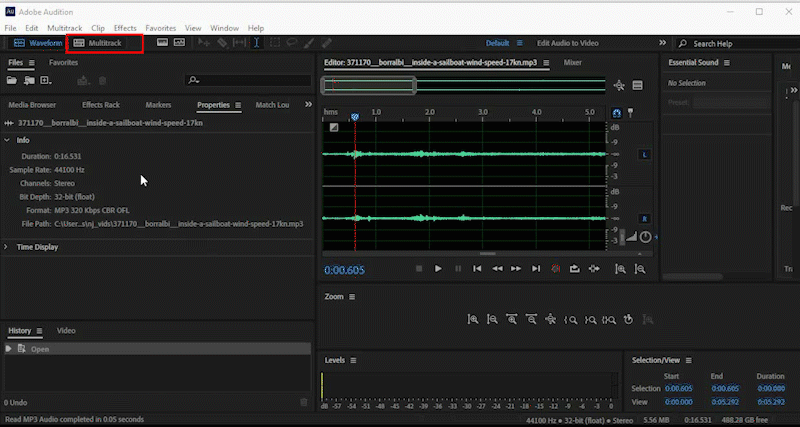Toggle the left channel L button
Screen dimensions: 800x427
(644, 155)
